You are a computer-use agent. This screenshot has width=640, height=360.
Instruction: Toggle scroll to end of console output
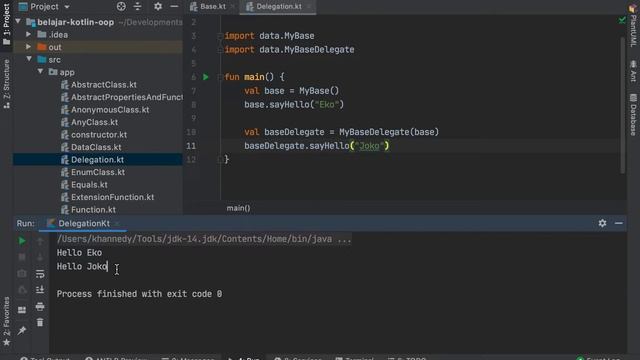pyautogui.click(x=40, y=290)
